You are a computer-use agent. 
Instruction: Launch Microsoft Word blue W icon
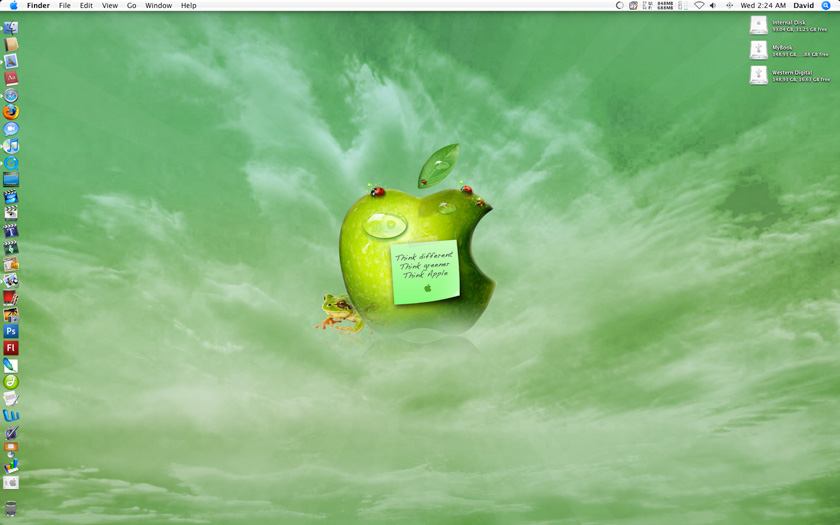click(11, 416)
